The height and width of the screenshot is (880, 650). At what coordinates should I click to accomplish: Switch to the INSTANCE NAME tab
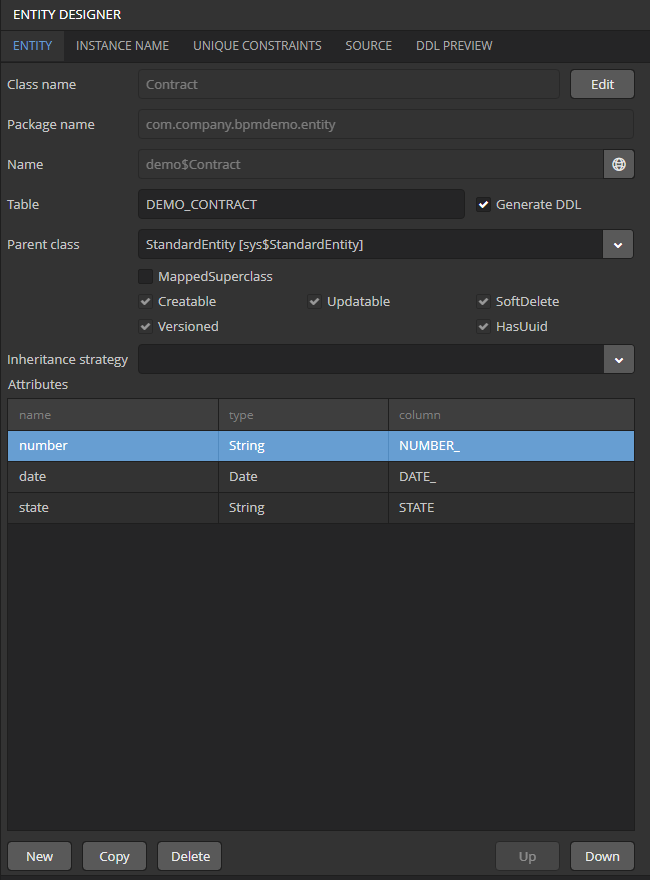[122, 45]
